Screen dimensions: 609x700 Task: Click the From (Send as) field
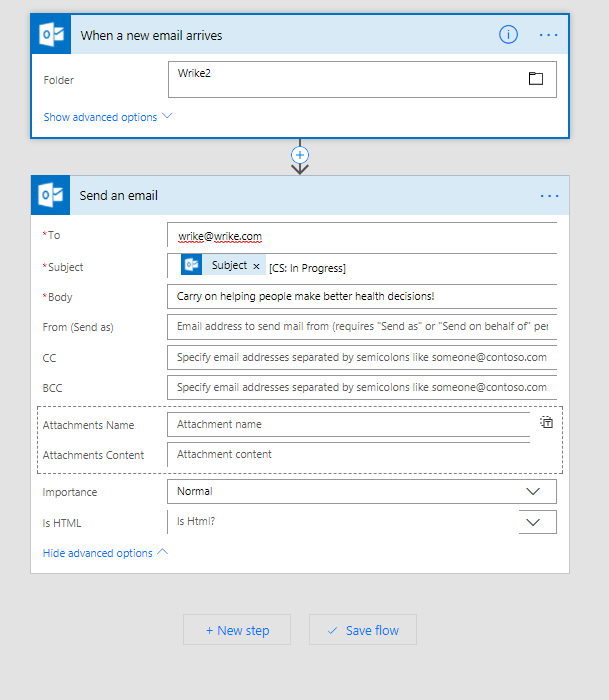click(x=361, y=326)
